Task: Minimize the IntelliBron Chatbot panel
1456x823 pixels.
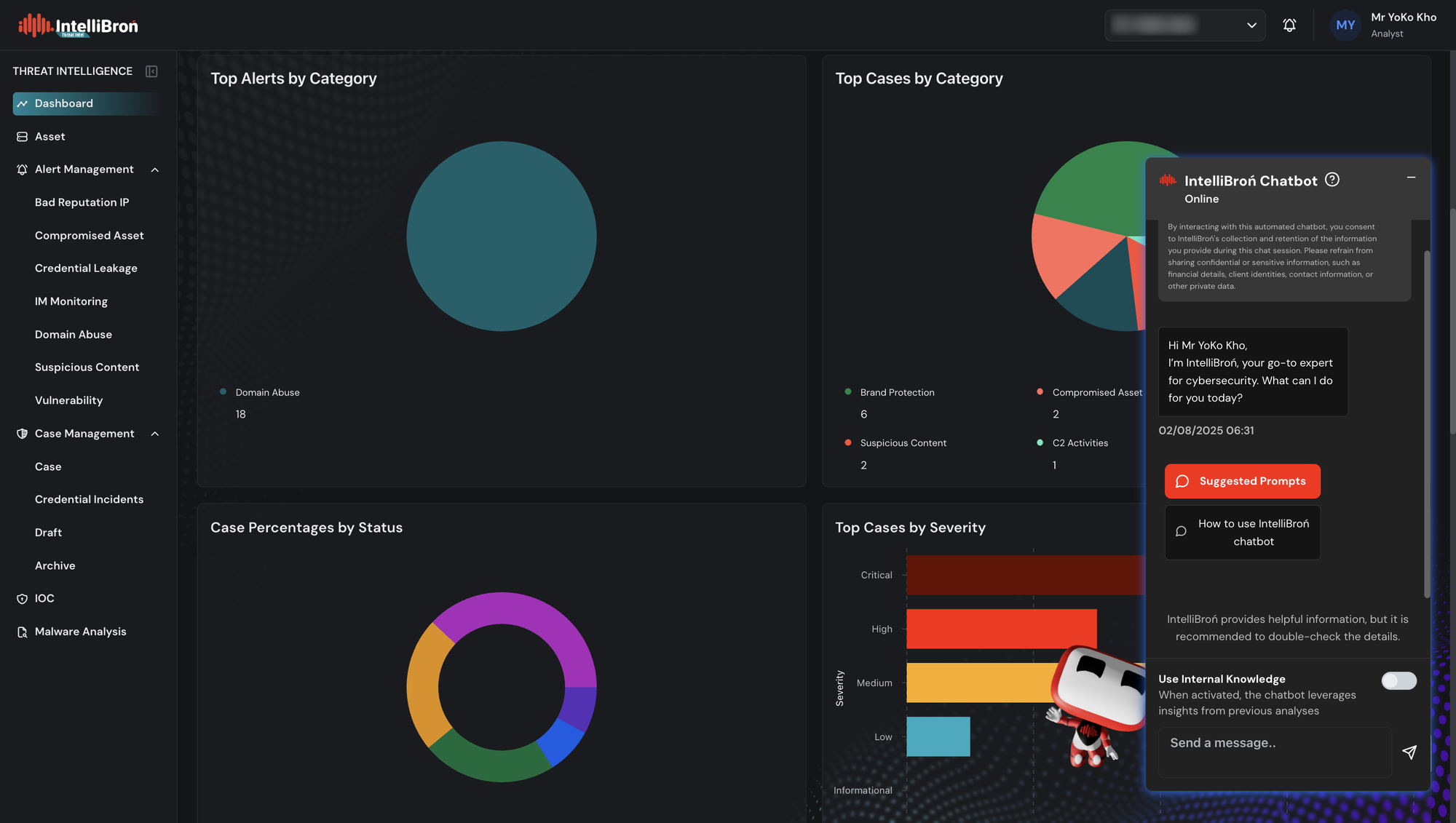Action: pos(1411,178)
